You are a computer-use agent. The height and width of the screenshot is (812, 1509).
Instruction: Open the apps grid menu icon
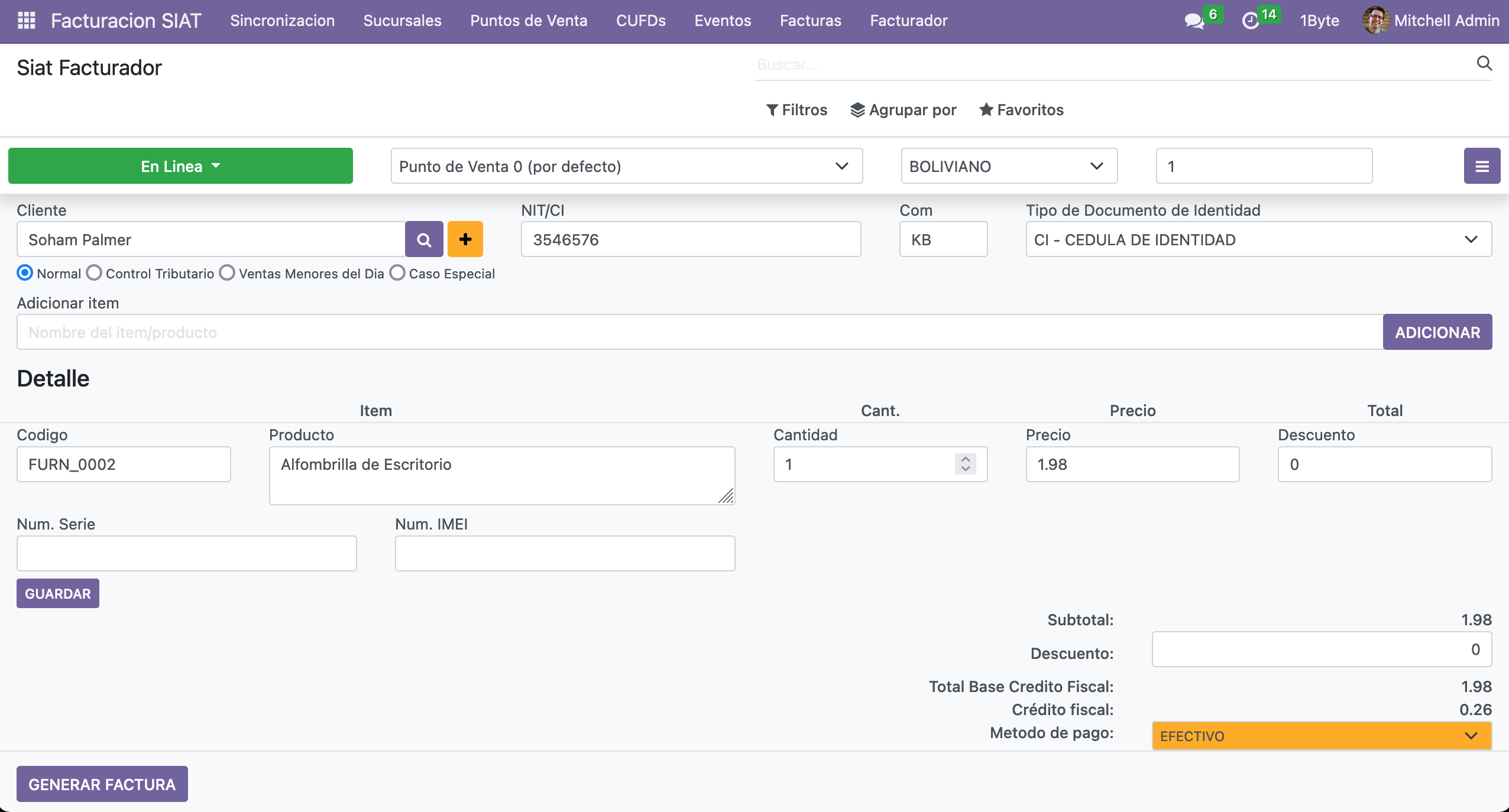click(x=27, y=21)
